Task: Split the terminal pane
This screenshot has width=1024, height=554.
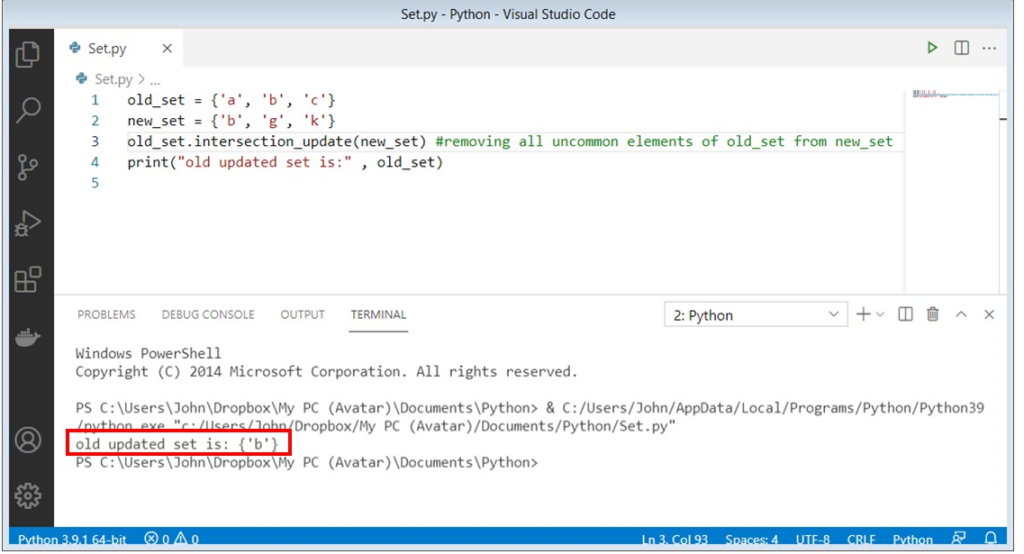Action: point(905,314)
